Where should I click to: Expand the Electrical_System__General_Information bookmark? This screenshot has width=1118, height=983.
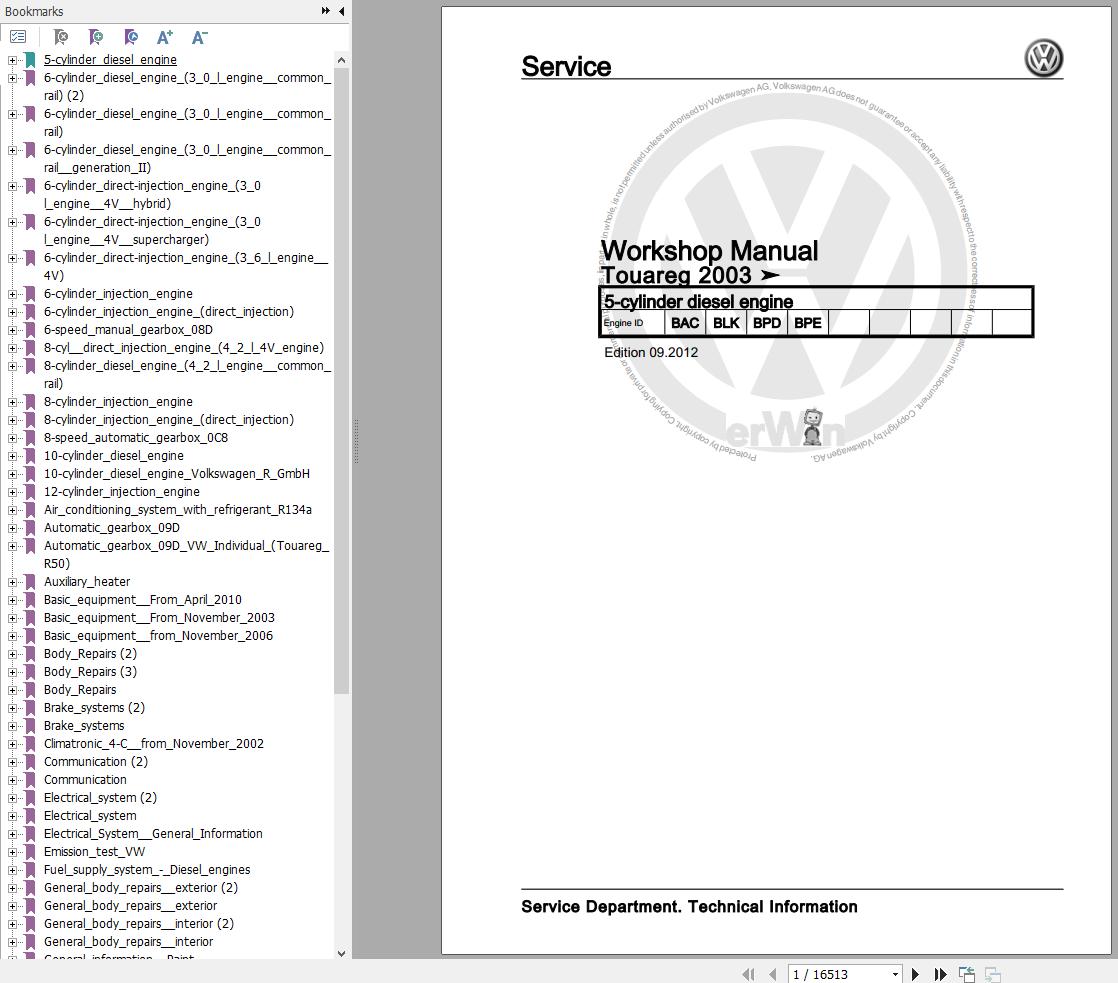(x=12, y=834)
